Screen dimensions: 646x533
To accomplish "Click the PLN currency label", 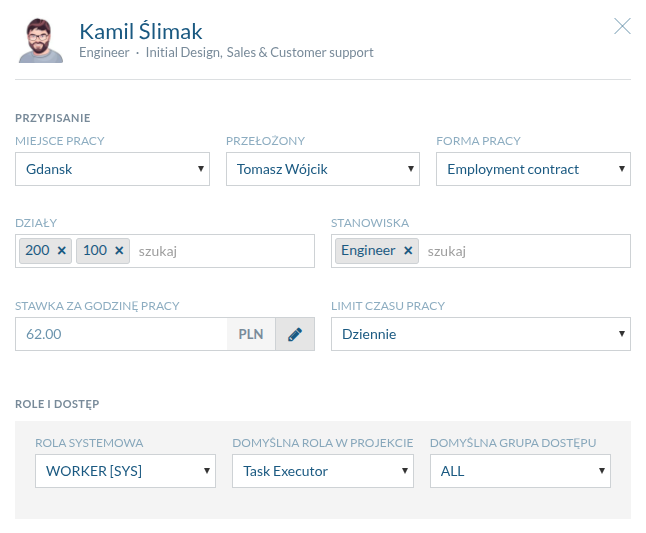I will point(251,334).
